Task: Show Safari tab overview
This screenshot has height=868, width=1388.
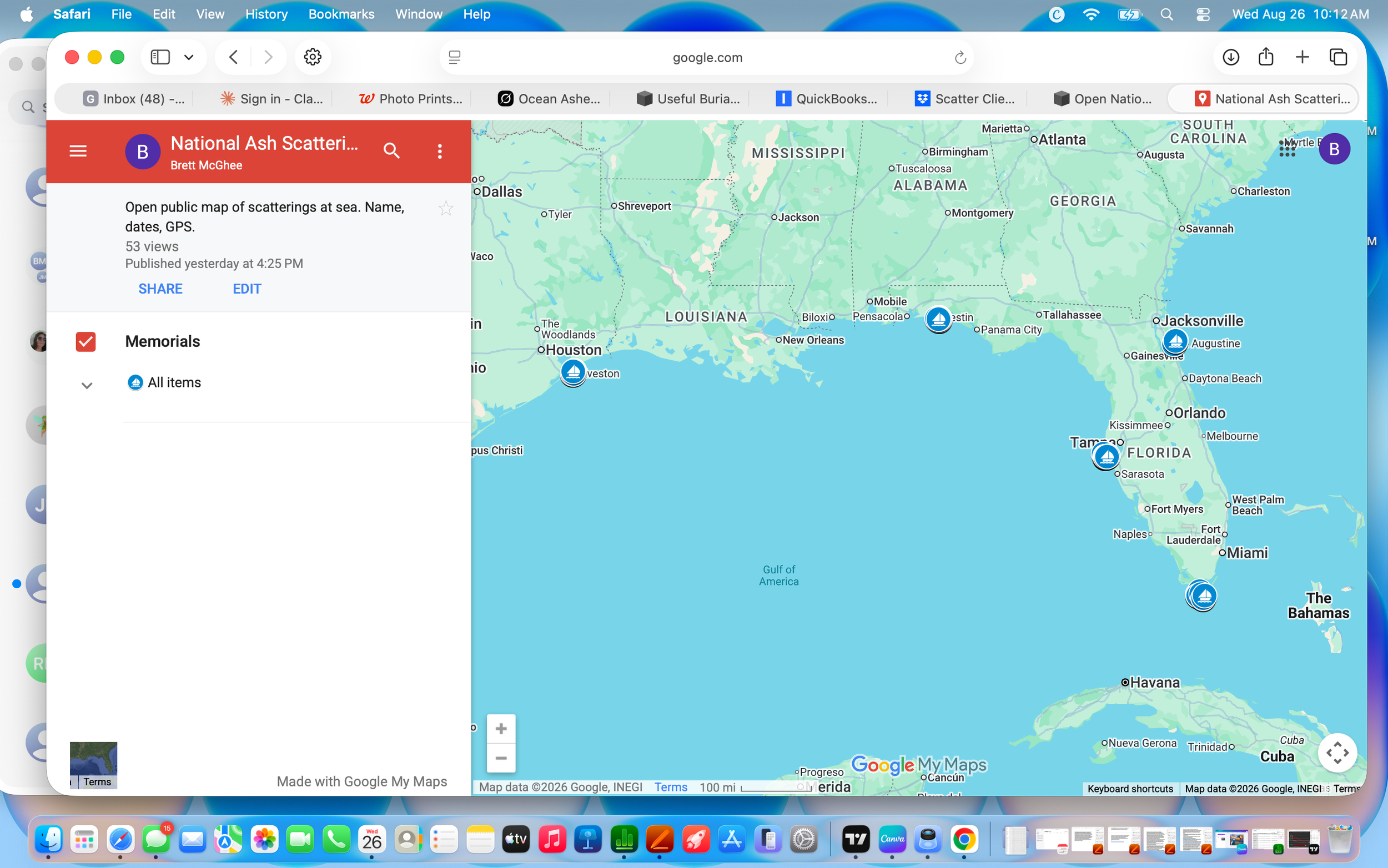Action: (1338, 57)
